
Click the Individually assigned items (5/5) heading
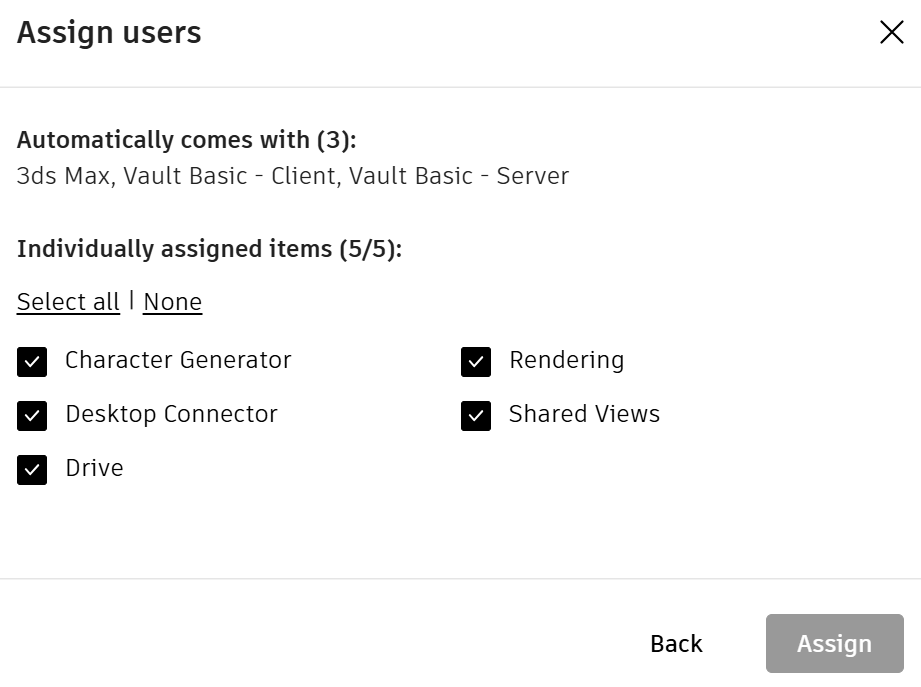(209, 249)
